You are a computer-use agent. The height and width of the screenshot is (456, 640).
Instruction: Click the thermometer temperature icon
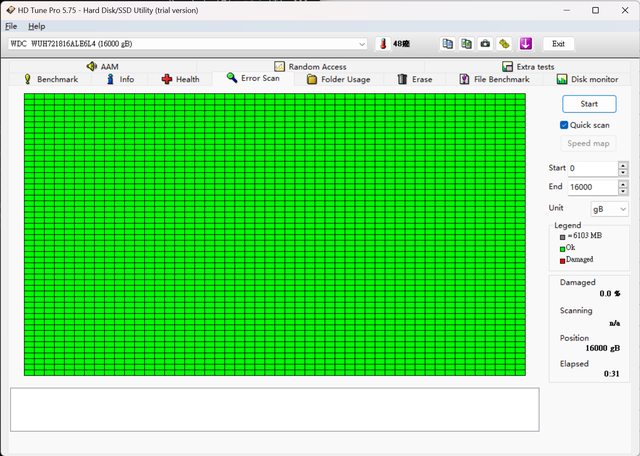click(x=382, y=44)
